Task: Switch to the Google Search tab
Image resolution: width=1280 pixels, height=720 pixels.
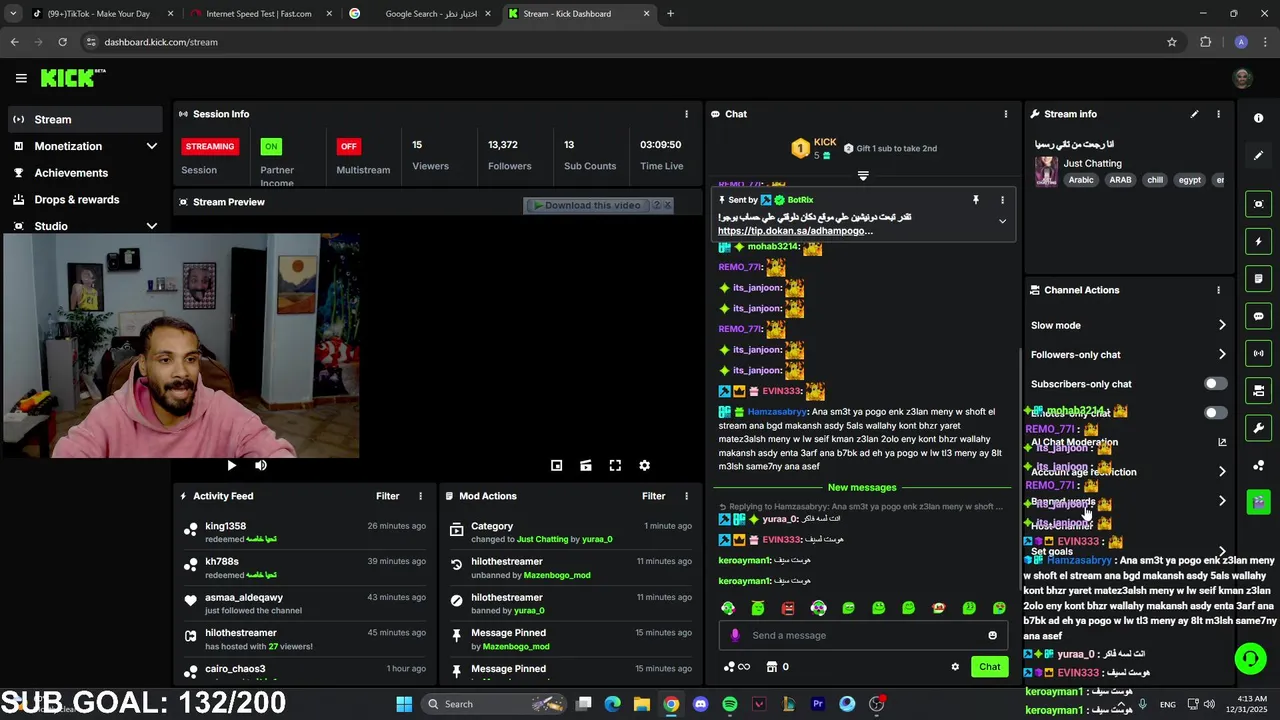Action: coord(420,14)
